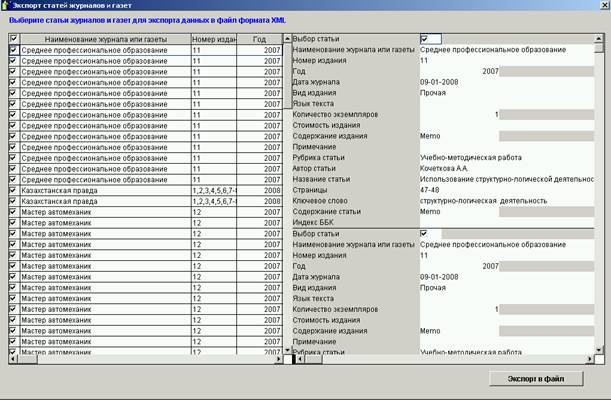
Task: Click the details panel's horizontal scrollbar thumb
Action: pyautogui.click(x=313, y=359)
